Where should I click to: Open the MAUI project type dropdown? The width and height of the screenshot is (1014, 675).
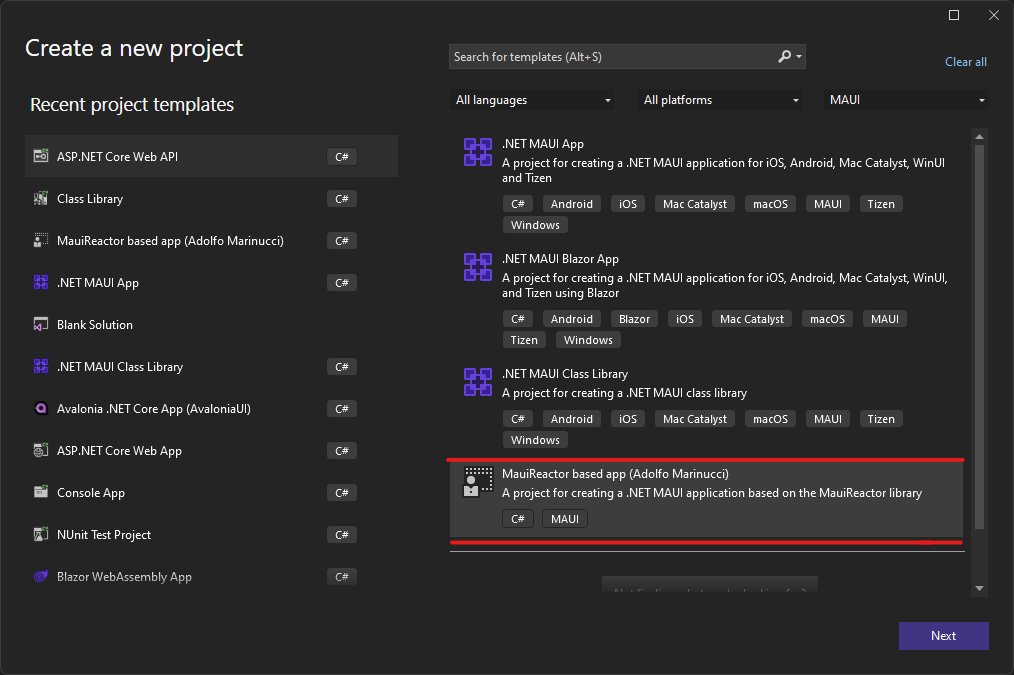[x=906, y=100]
